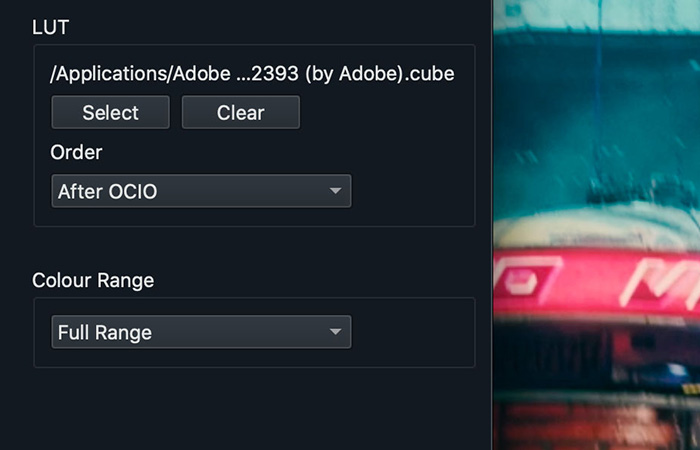
Task: Open the Order dropdown set to After OCIO
Action: click(200, 191)
